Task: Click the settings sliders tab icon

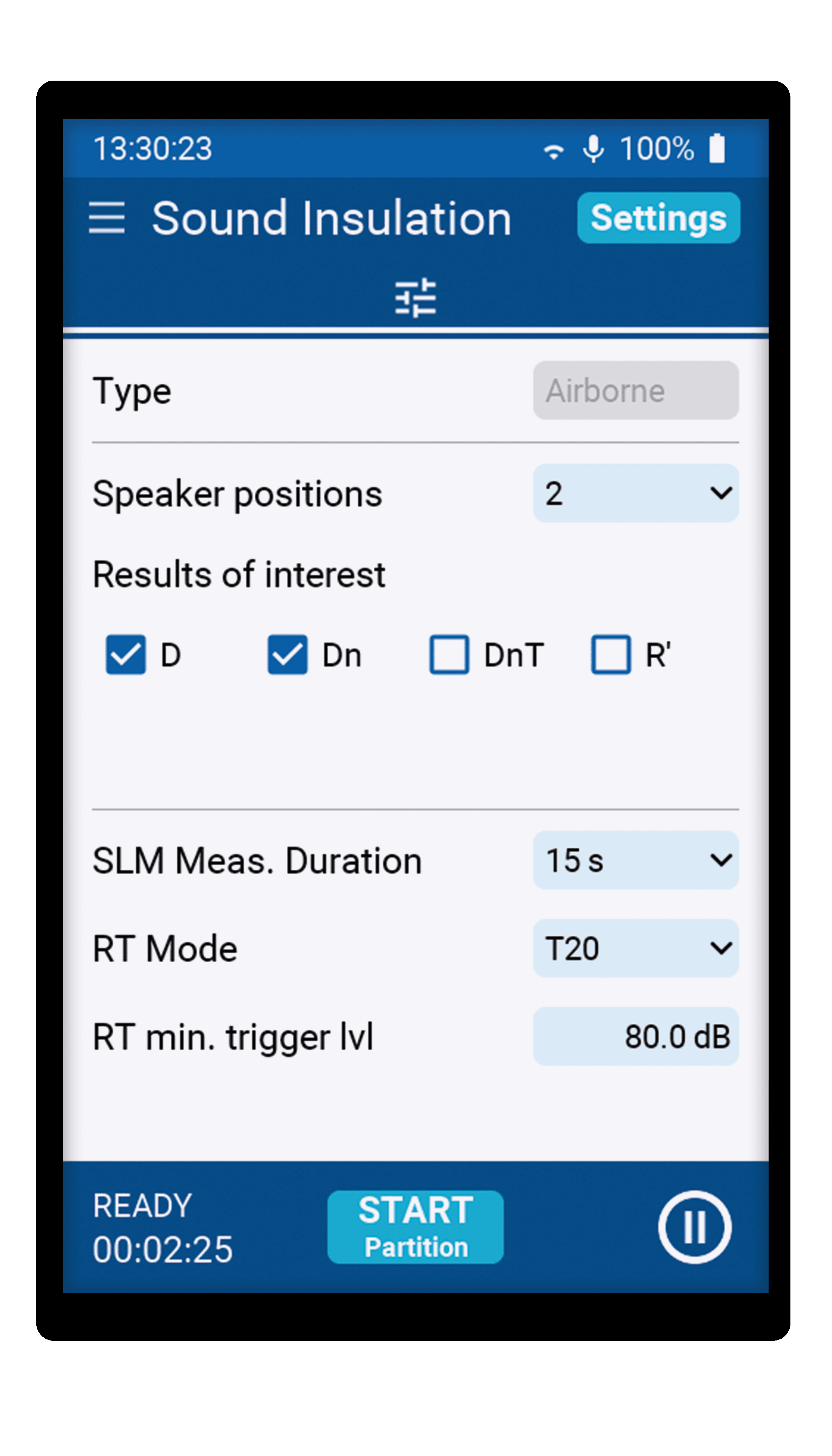Action: (415, 298)
